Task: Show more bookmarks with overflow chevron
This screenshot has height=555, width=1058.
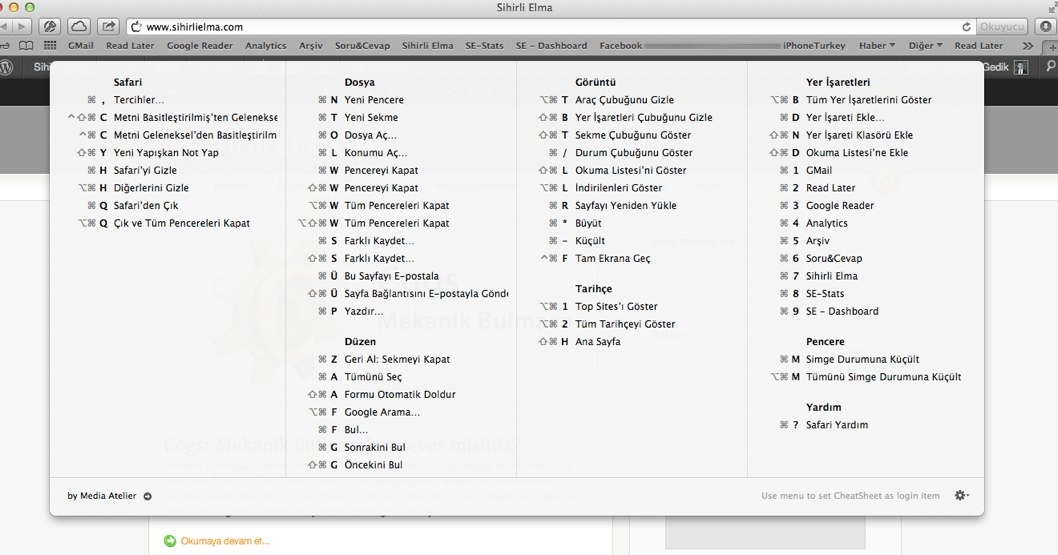Action: coord(1027,46)
